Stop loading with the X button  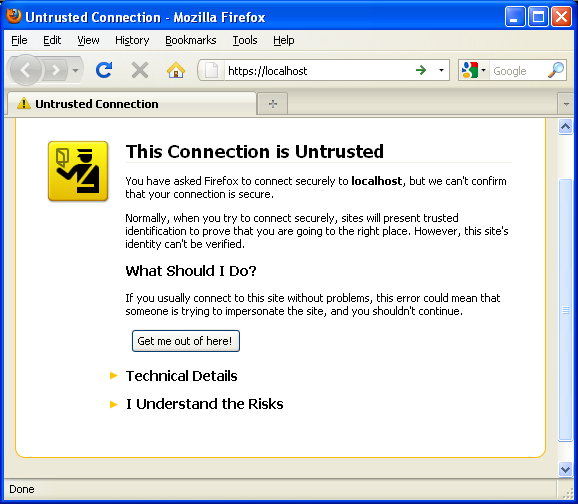point(140,70)
